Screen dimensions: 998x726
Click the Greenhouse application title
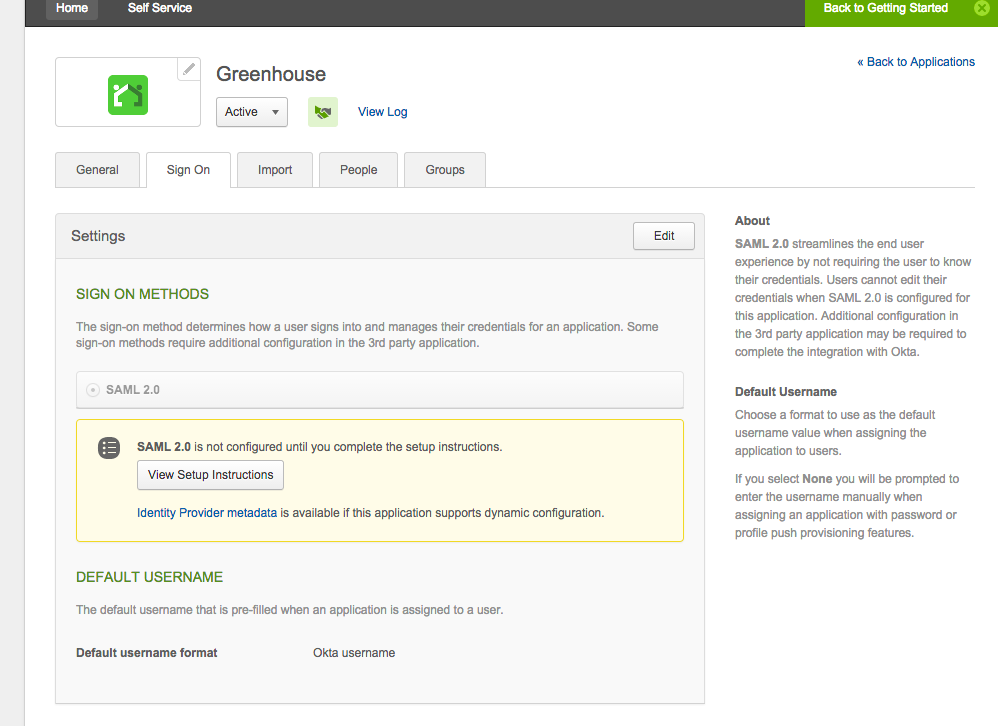271,74
